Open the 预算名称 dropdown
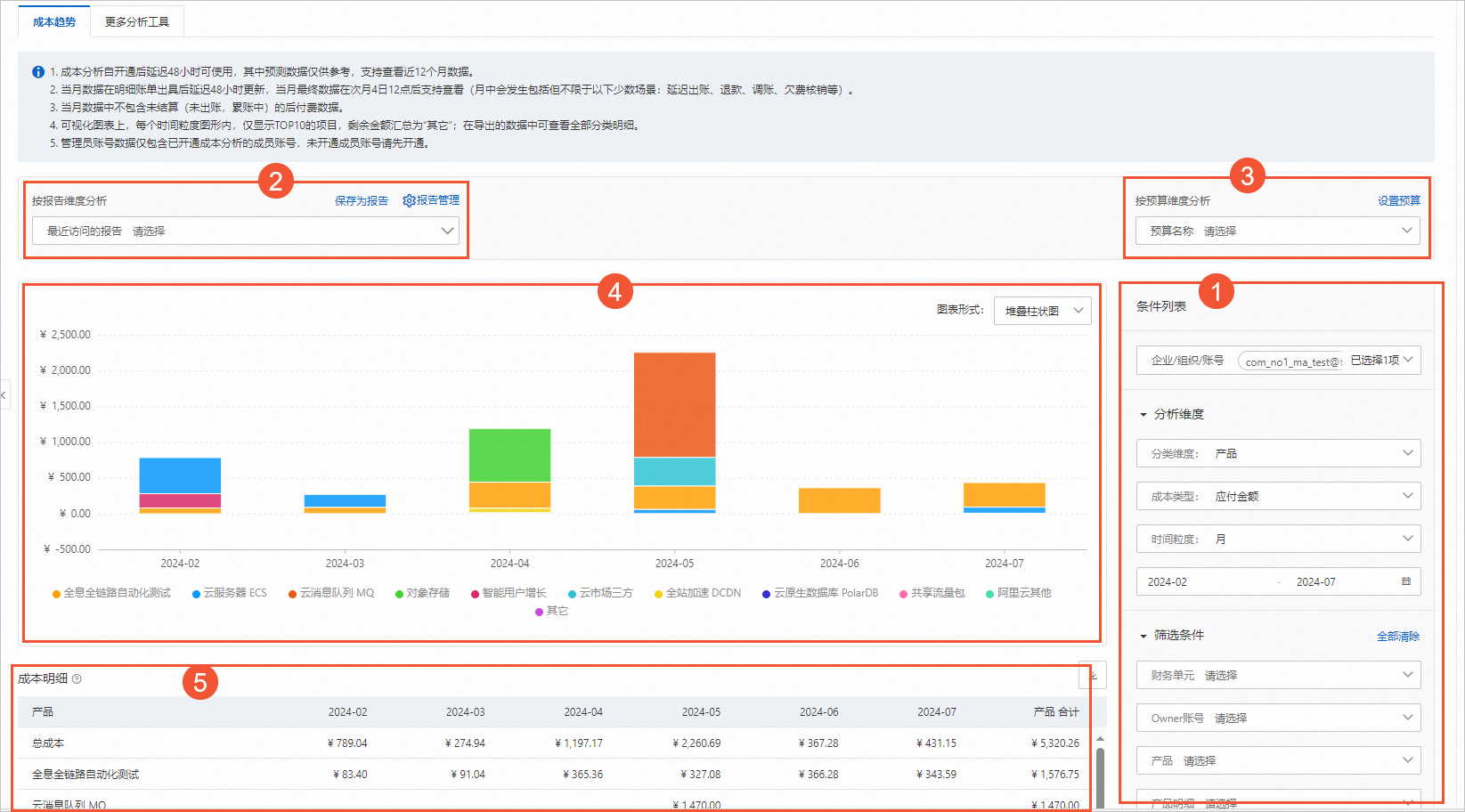Image resolution: width=1465 pixels, height=812 pixels. (1278, 231)
